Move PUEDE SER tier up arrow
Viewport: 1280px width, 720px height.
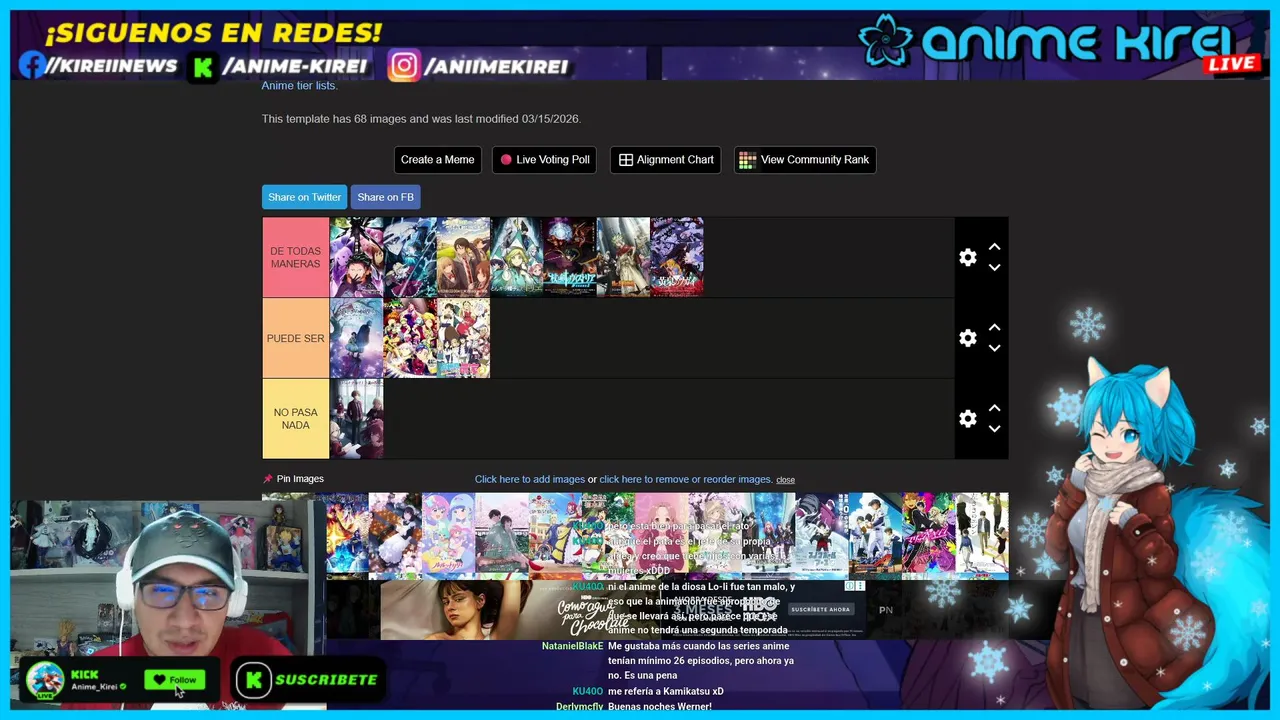pos(994,328)
